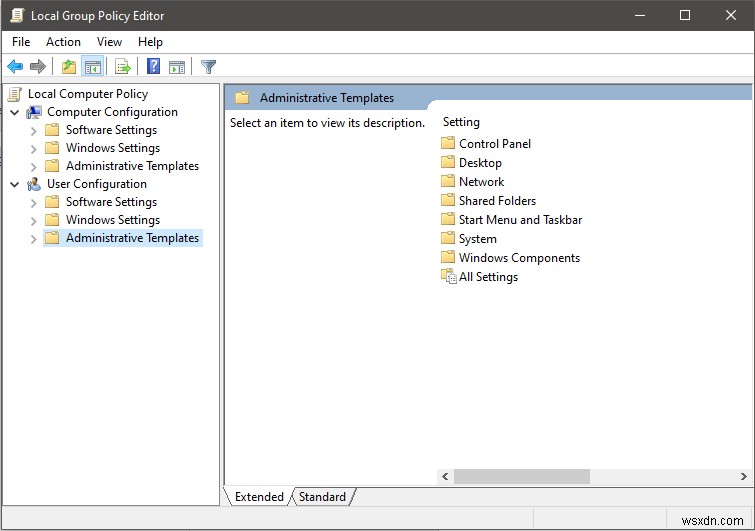Click the Setting column header
Screen dimensions: 755x531
click(x=461, y=122)
